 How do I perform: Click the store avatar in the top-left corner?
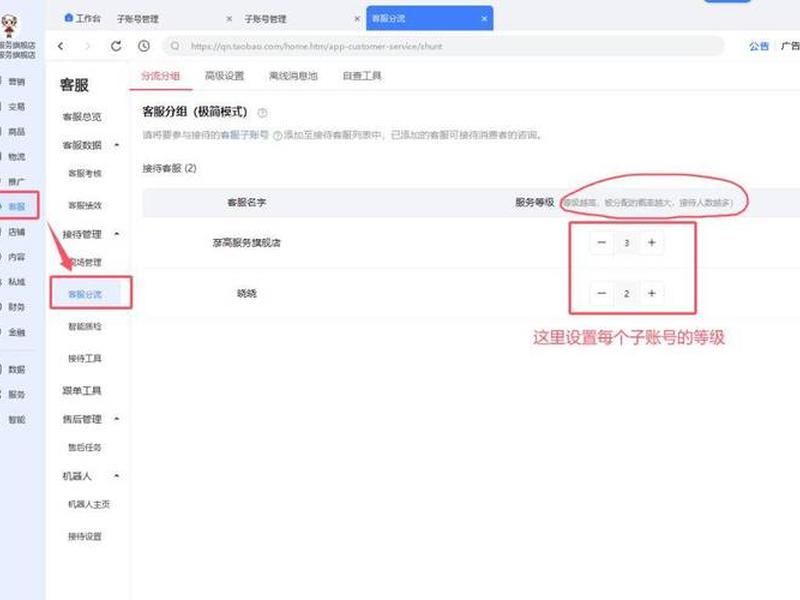9,24
